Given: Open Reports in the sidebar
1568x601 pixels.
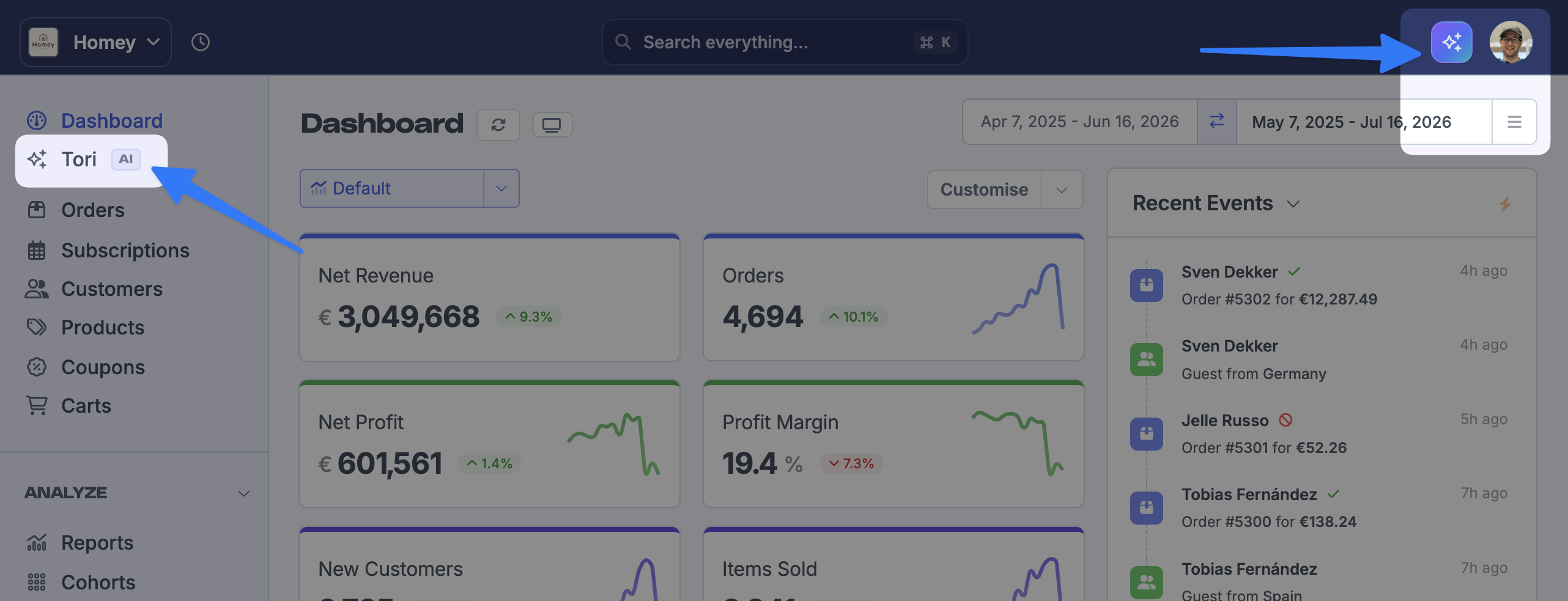Looking at the screenshot, I should (80, 542).
